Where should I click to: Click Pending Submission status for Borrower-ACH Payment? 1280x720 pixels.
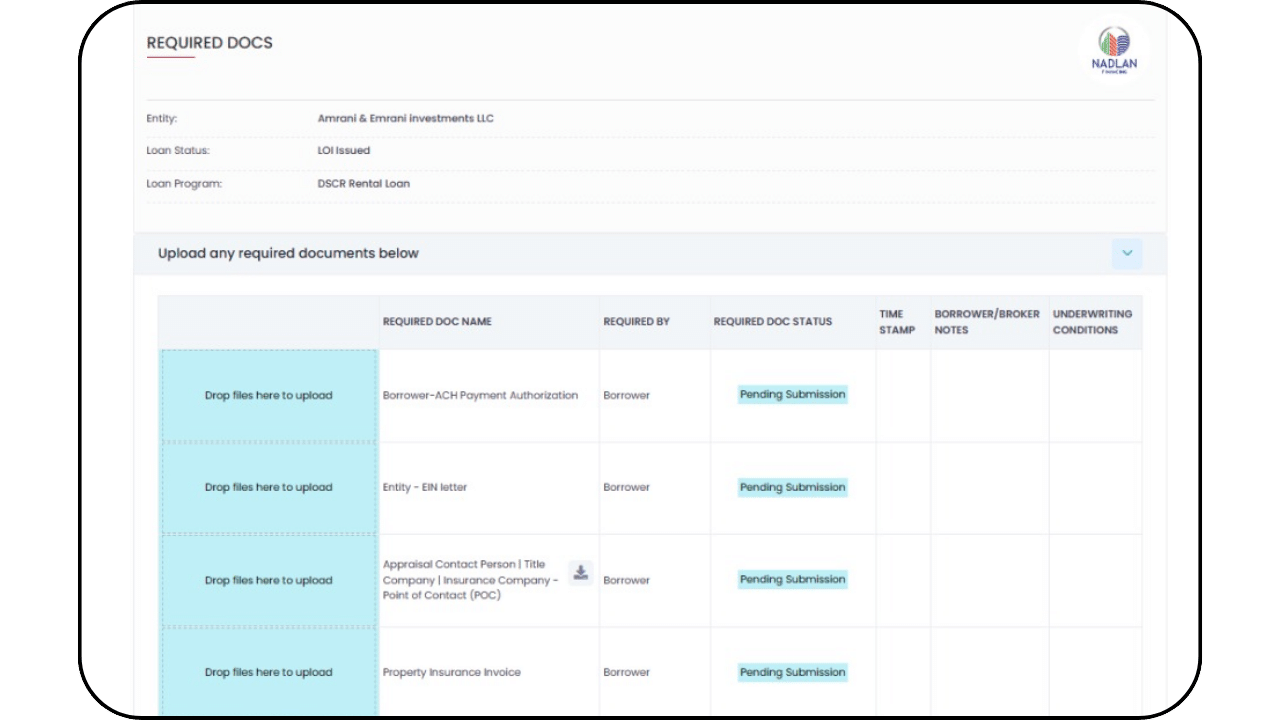pyautogui.click(x=792, y=395)
